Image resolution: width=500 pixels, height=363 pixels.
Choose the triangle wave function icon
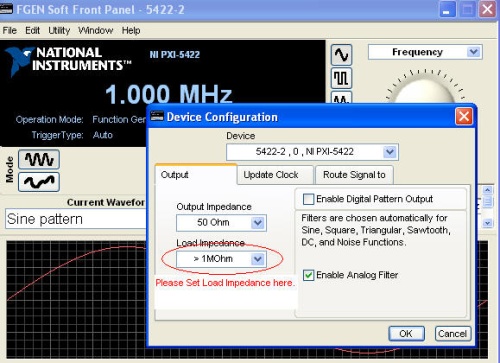tap(341, 97)
